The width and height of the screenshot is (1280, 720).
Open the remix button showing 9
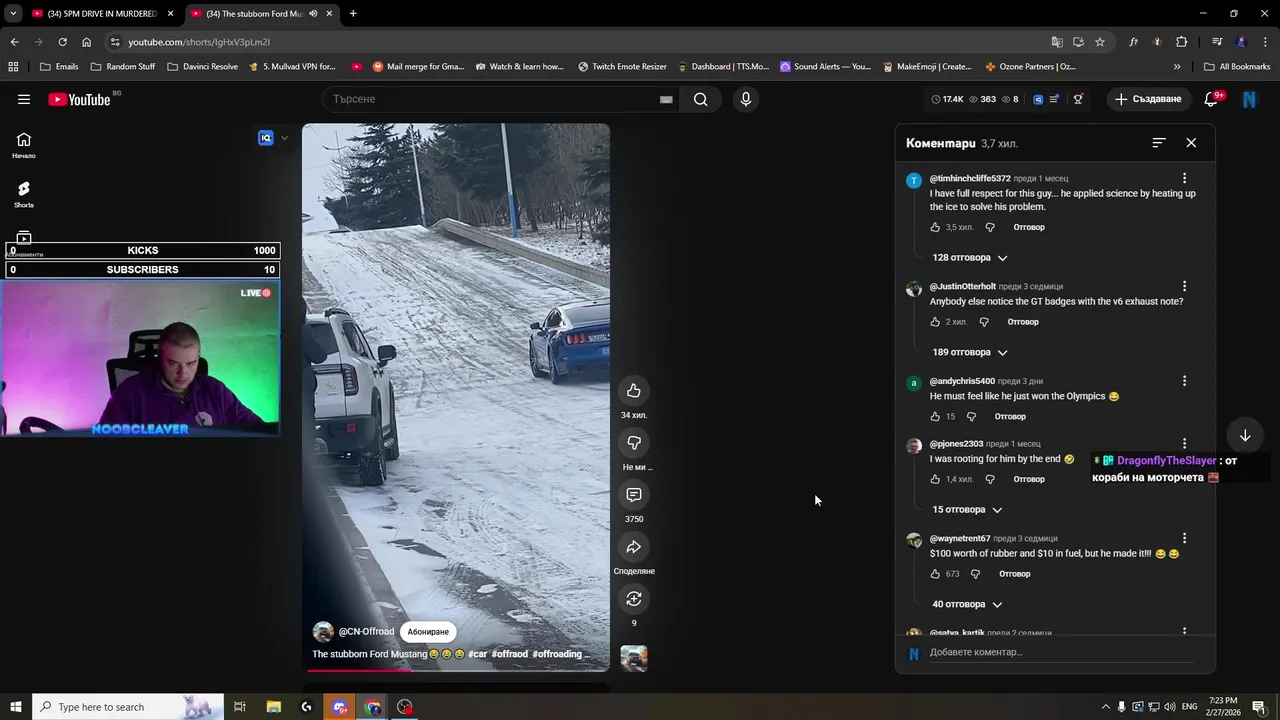[x=633, y=598]
